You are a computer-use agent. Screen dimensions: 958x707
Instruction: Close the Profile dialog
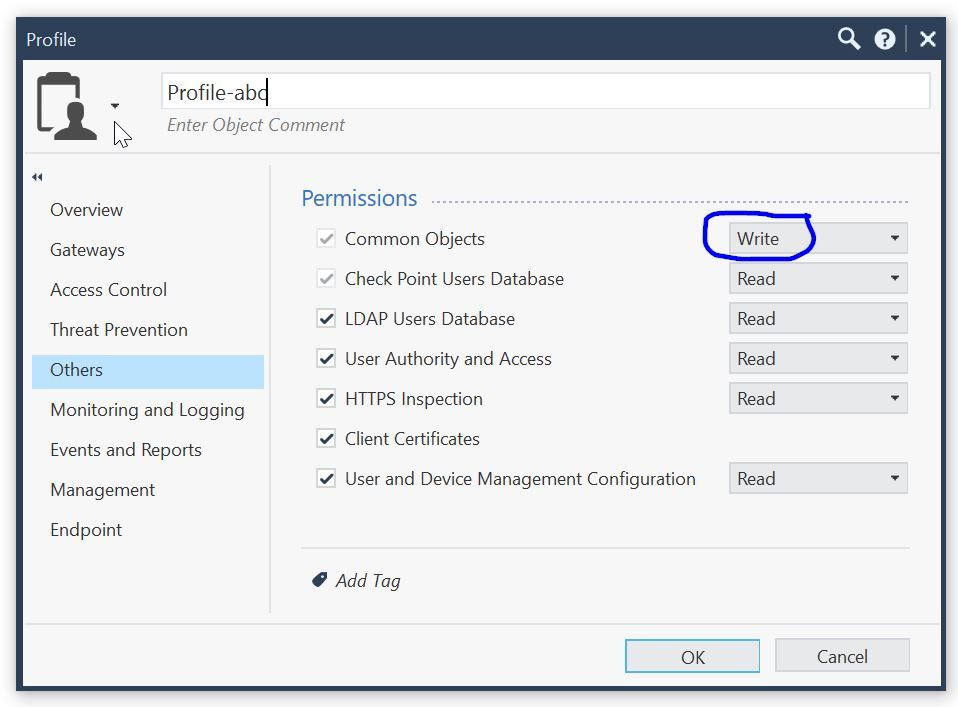click(927, 39)
